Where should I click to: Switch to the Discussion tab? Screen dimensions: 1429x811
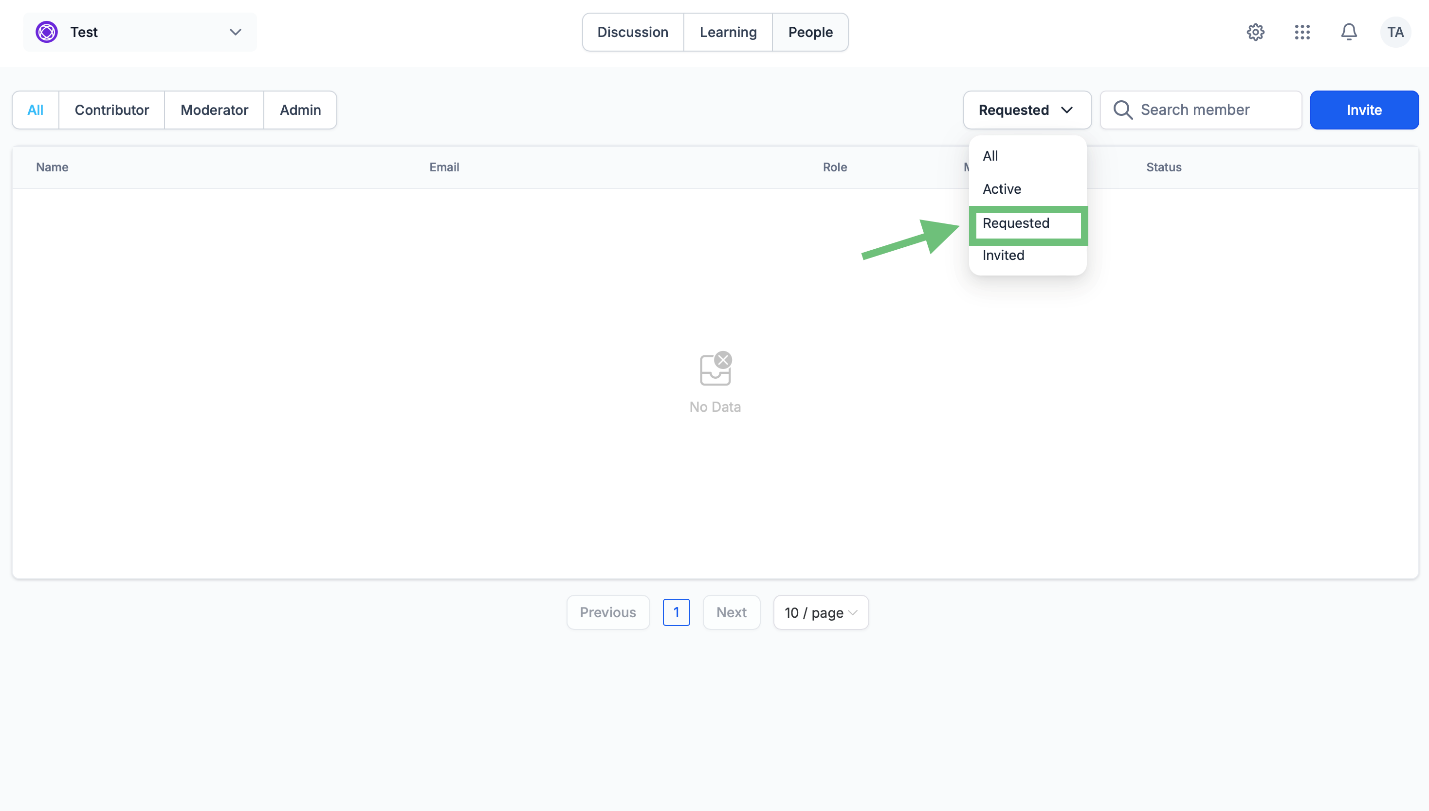[x=633, y=32]
